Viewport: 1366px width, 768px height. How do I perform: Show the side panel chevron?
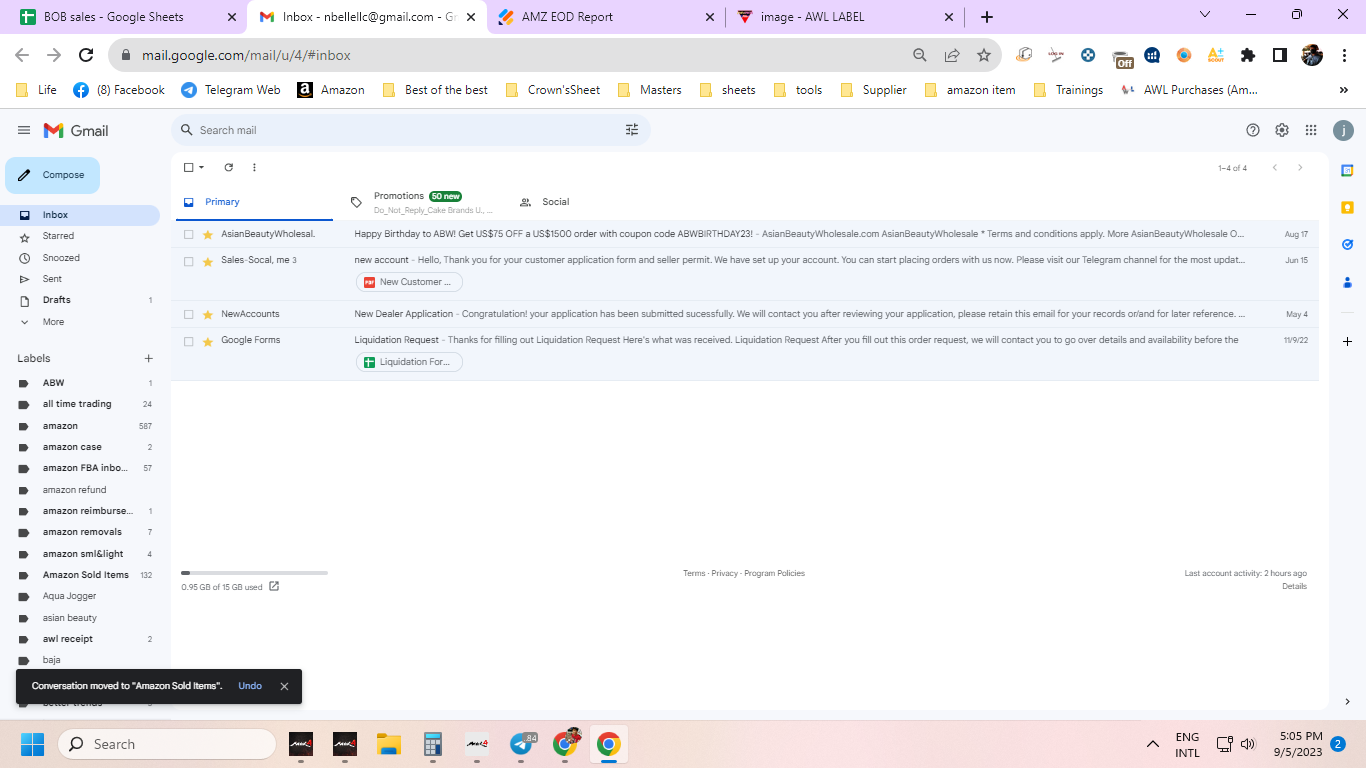coord(1347,702)
